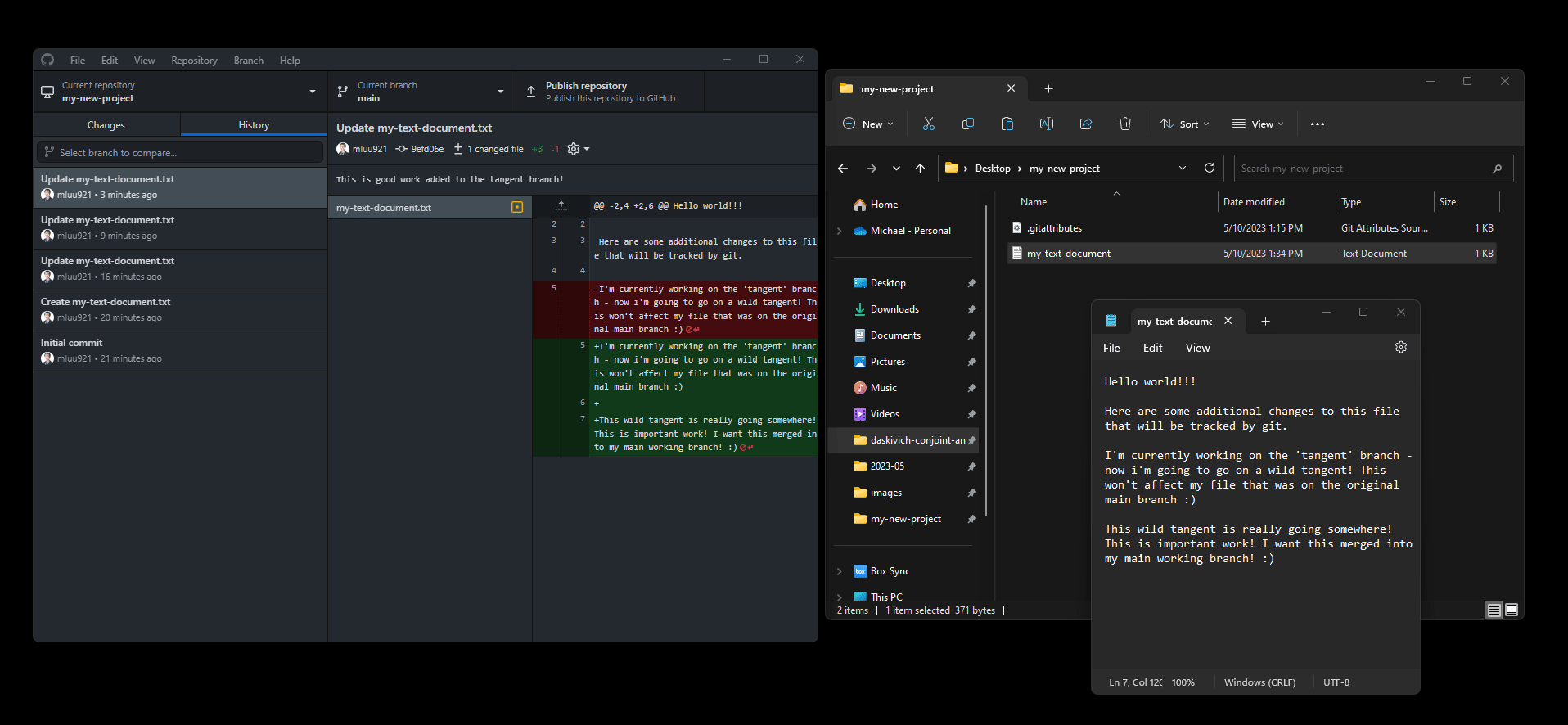The image size is (1568, 725).
Task: Refresh the my-new-project folder view
Action: 1209,169
